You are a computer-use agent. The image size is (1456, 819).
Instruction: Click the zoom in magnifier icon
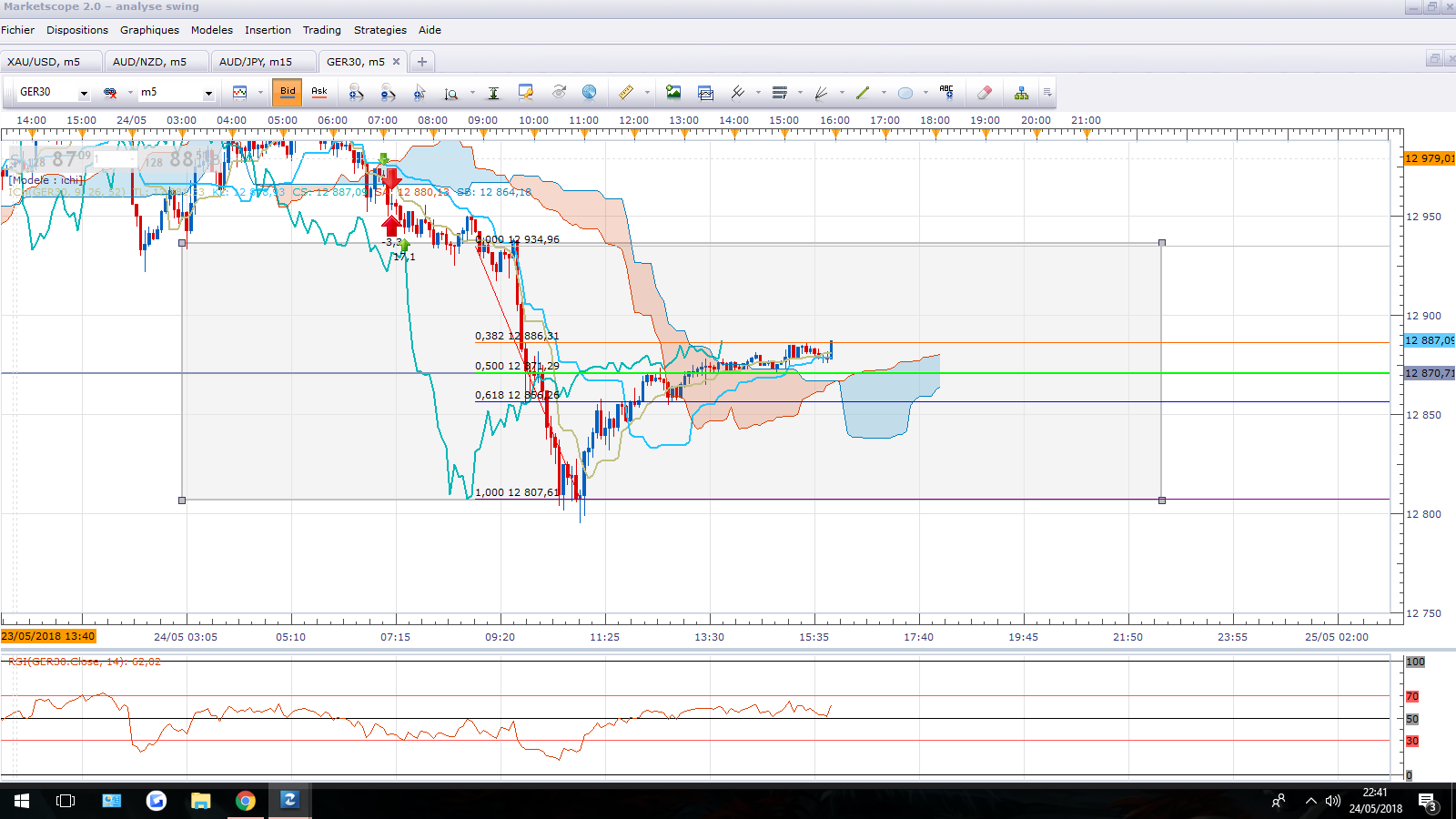pos(357,92)
